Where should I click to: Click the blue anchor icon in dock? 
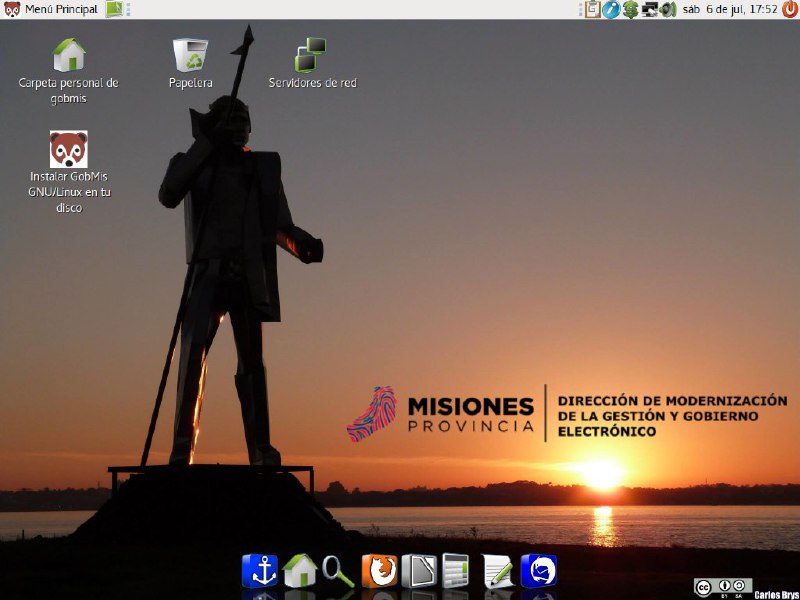259,571
